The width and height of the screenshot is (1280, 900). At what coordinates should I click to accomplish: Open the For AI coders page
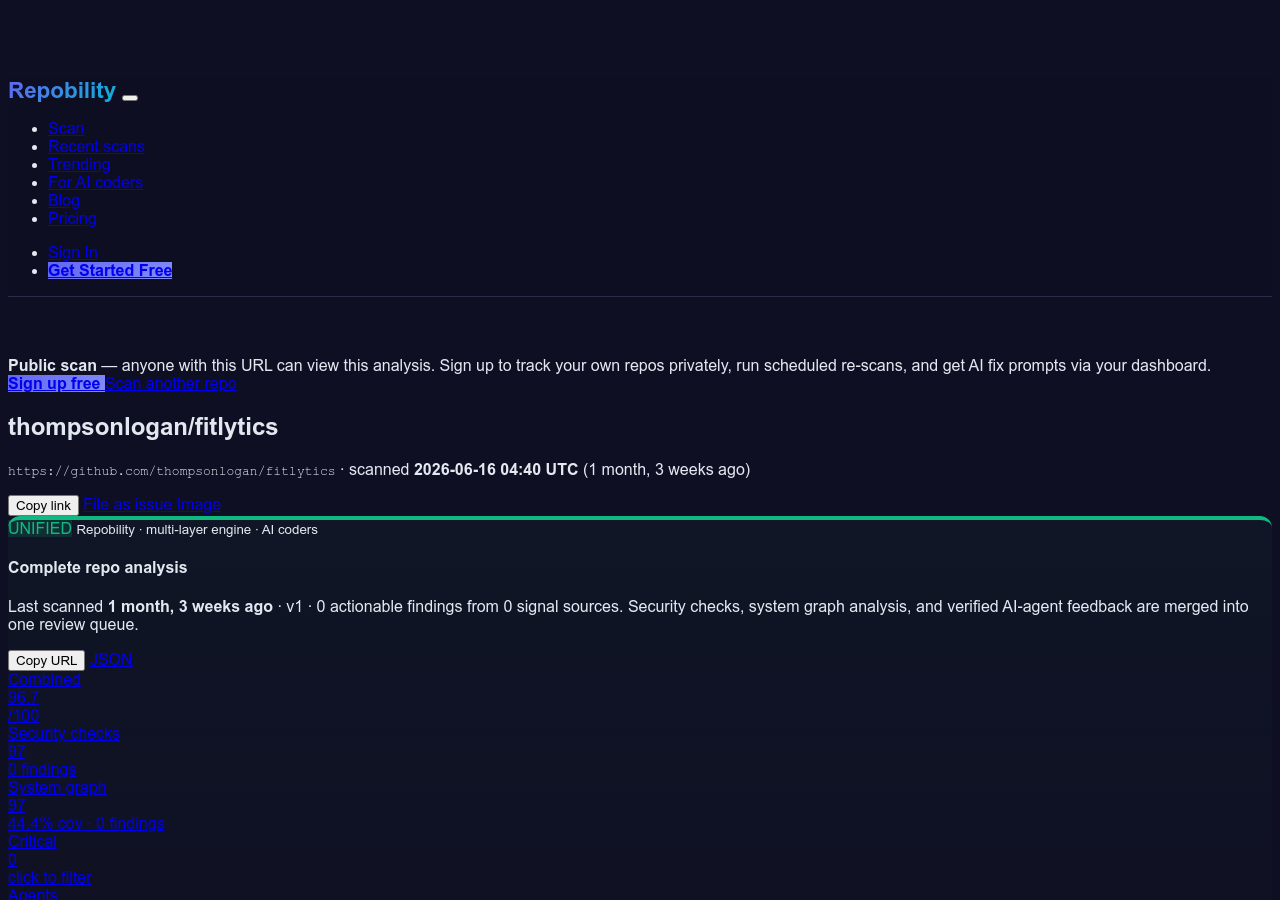point(95,182)
